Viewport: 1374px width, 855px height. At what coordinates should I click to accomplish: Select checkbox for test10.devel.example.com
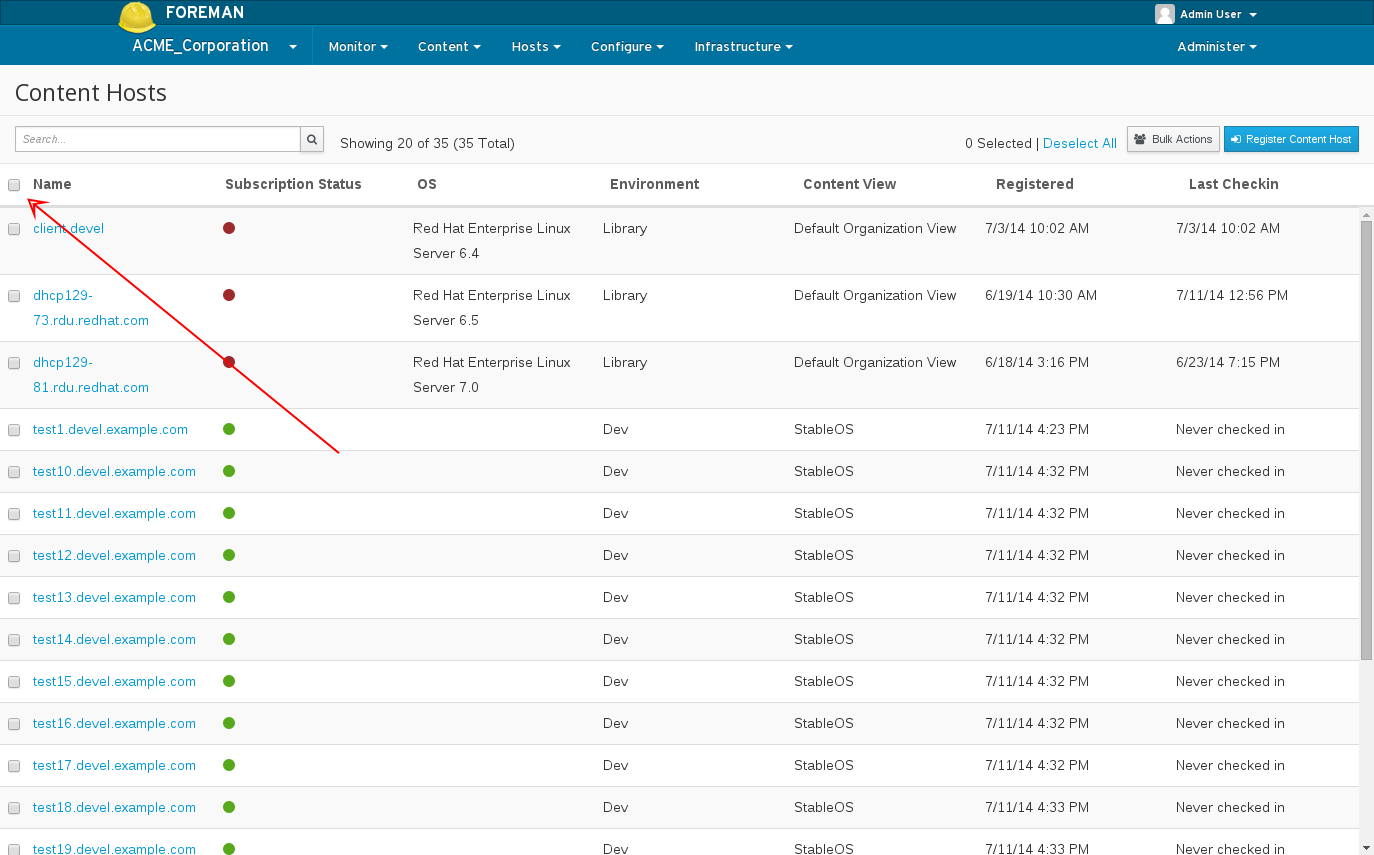point(14,472)
